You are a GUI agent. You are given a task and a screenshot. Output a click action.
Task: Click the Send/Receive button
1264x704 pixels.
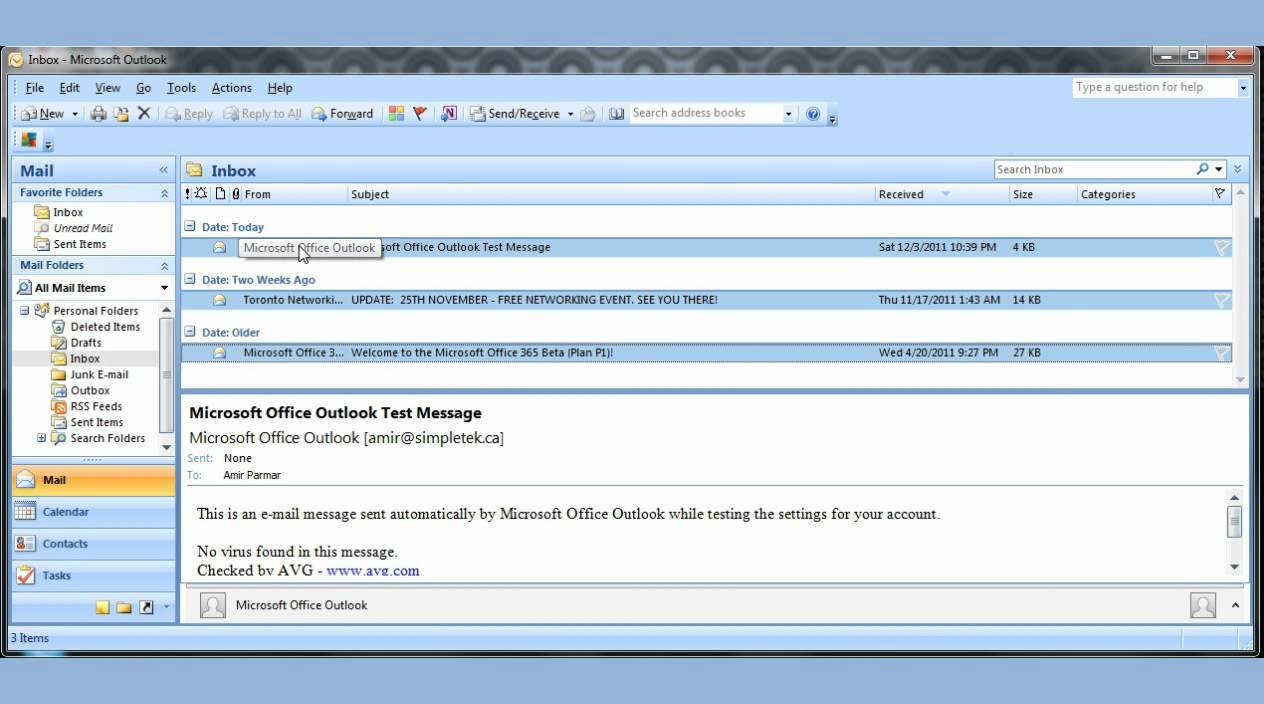point(515,114)
